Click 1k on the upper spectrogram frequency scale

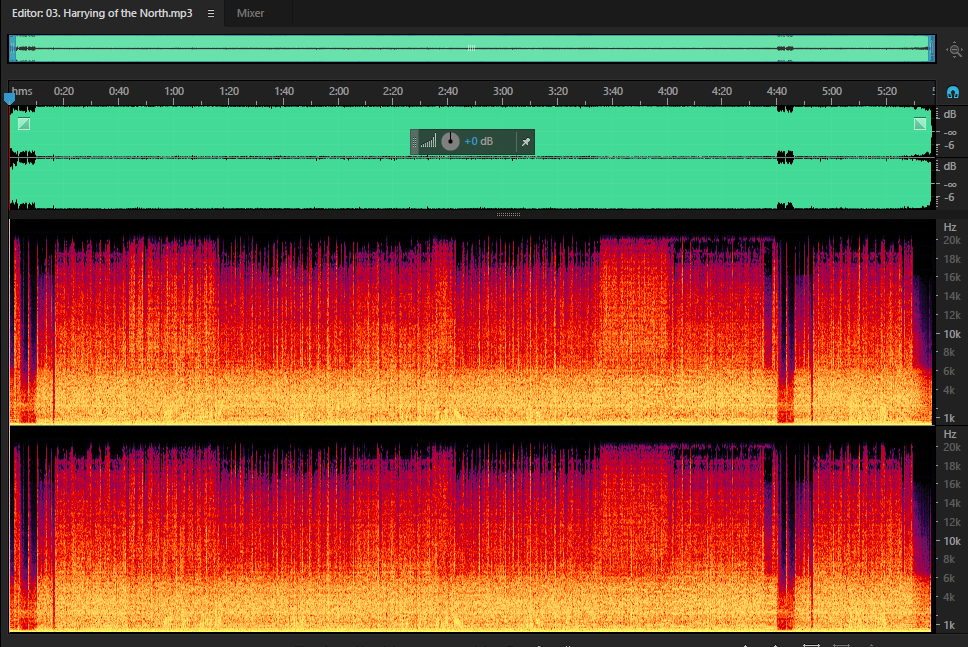tap(949, 418)
